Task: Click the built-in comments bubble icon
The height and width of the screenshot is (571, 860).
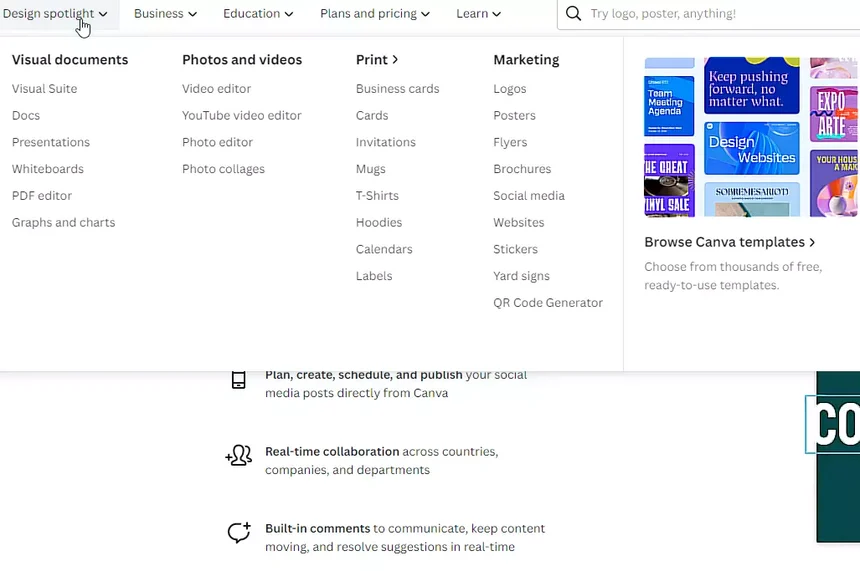Action: tap(239, 532)
